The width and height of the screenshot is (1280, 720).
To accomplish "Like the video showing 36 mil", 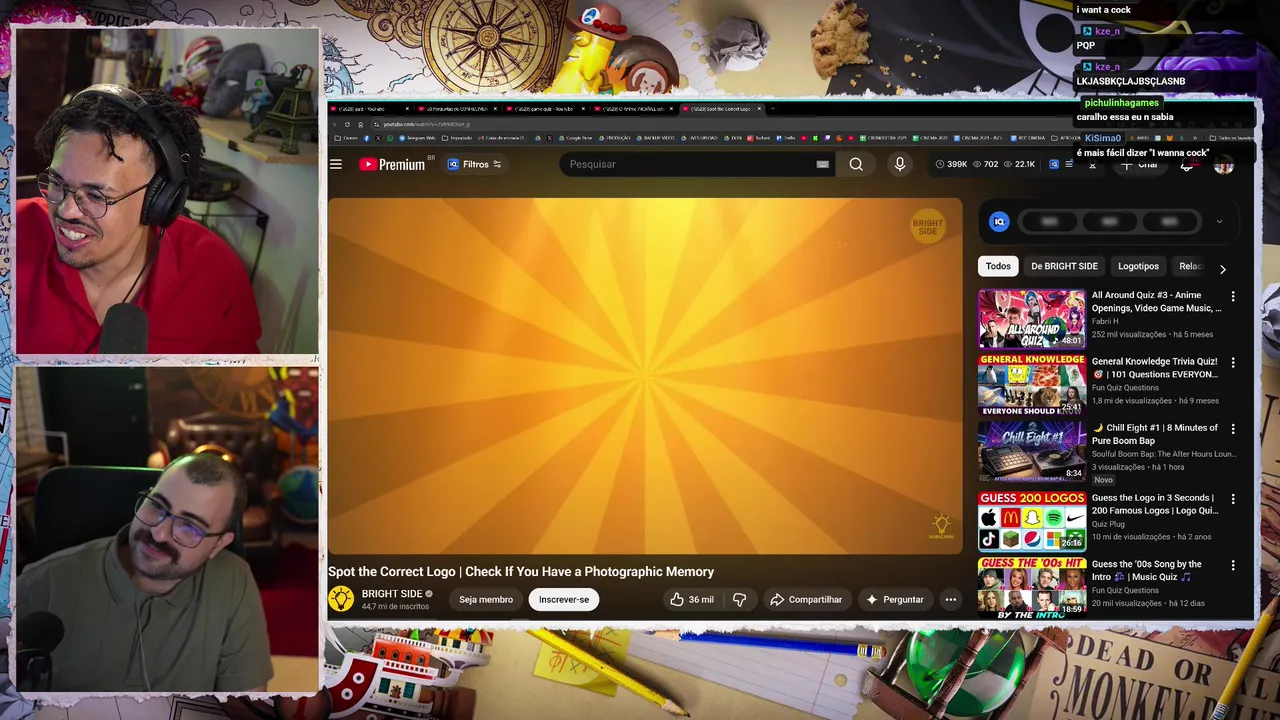I will pyautogui.click(x=691, y=599).
